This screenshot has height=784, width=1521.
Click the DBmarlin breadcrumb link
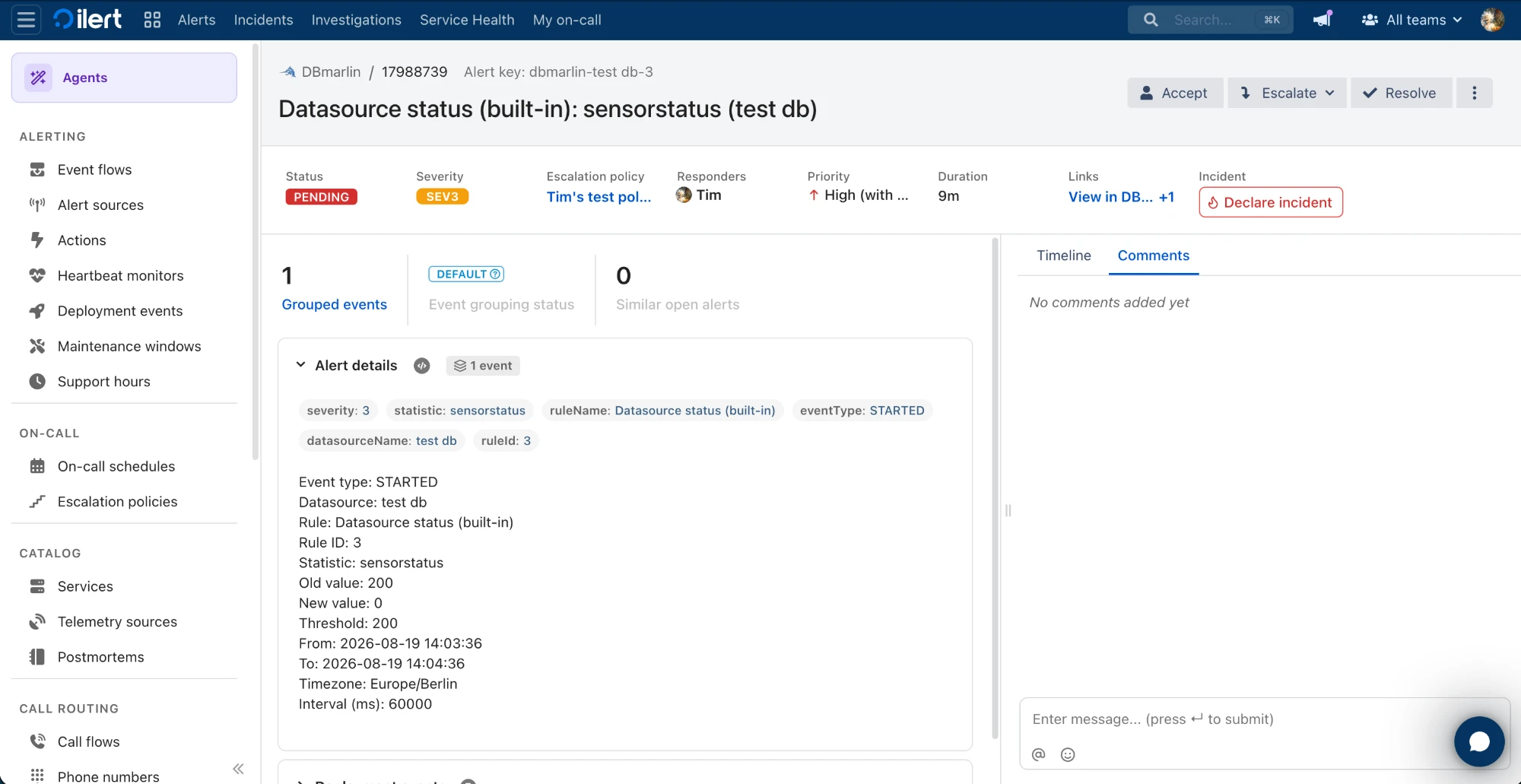[x=331, y=72]
